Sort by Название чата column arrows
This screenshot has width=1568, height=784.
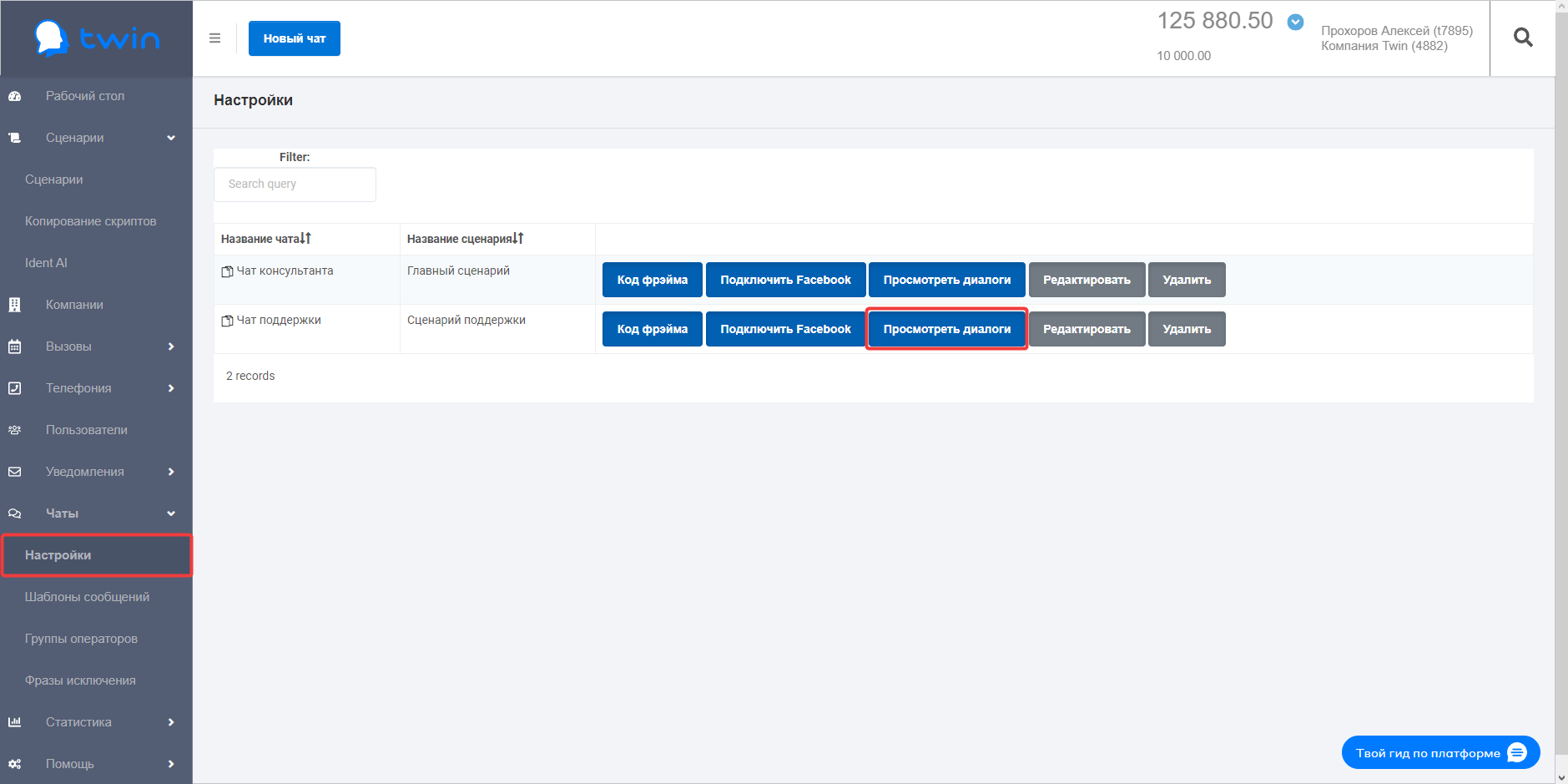(x=305, y=239)
